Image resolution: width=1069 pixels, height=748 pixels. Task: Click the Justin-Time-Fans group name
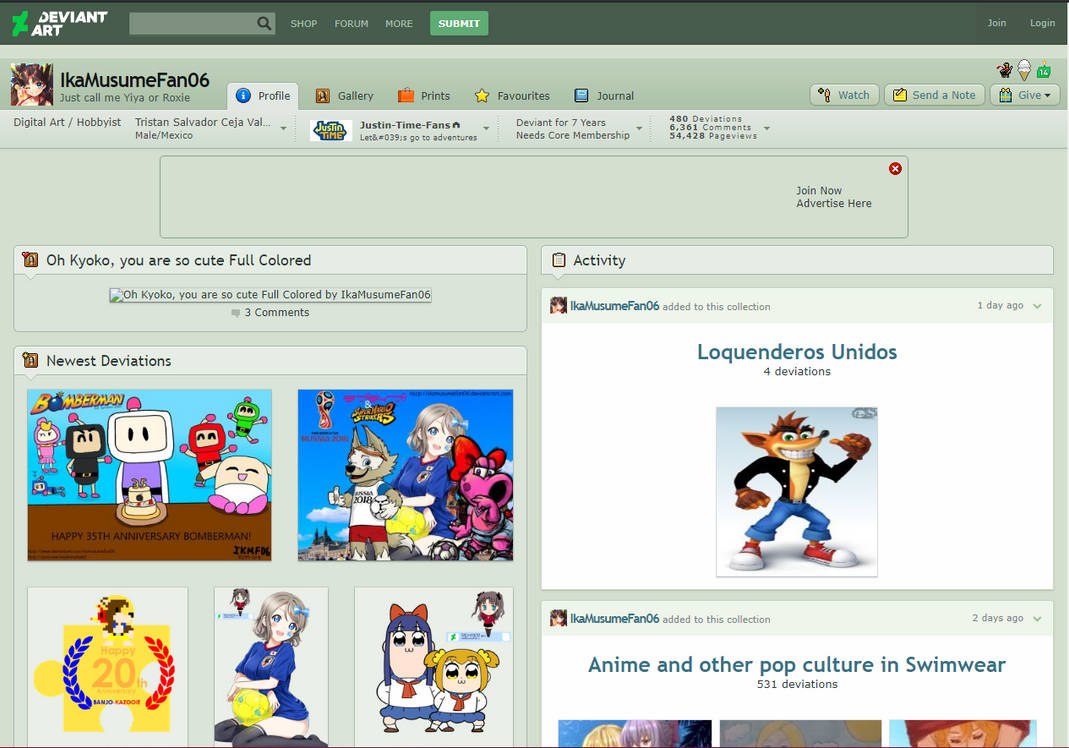click(x=405, y=125)
